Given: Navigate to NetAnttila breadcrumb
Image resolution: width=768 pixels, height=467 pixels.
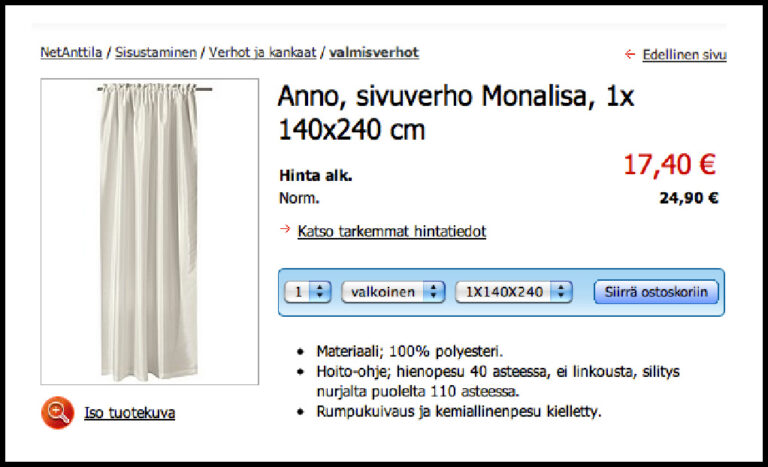Looking at the screenshot, I should click(x=71, y=52).
